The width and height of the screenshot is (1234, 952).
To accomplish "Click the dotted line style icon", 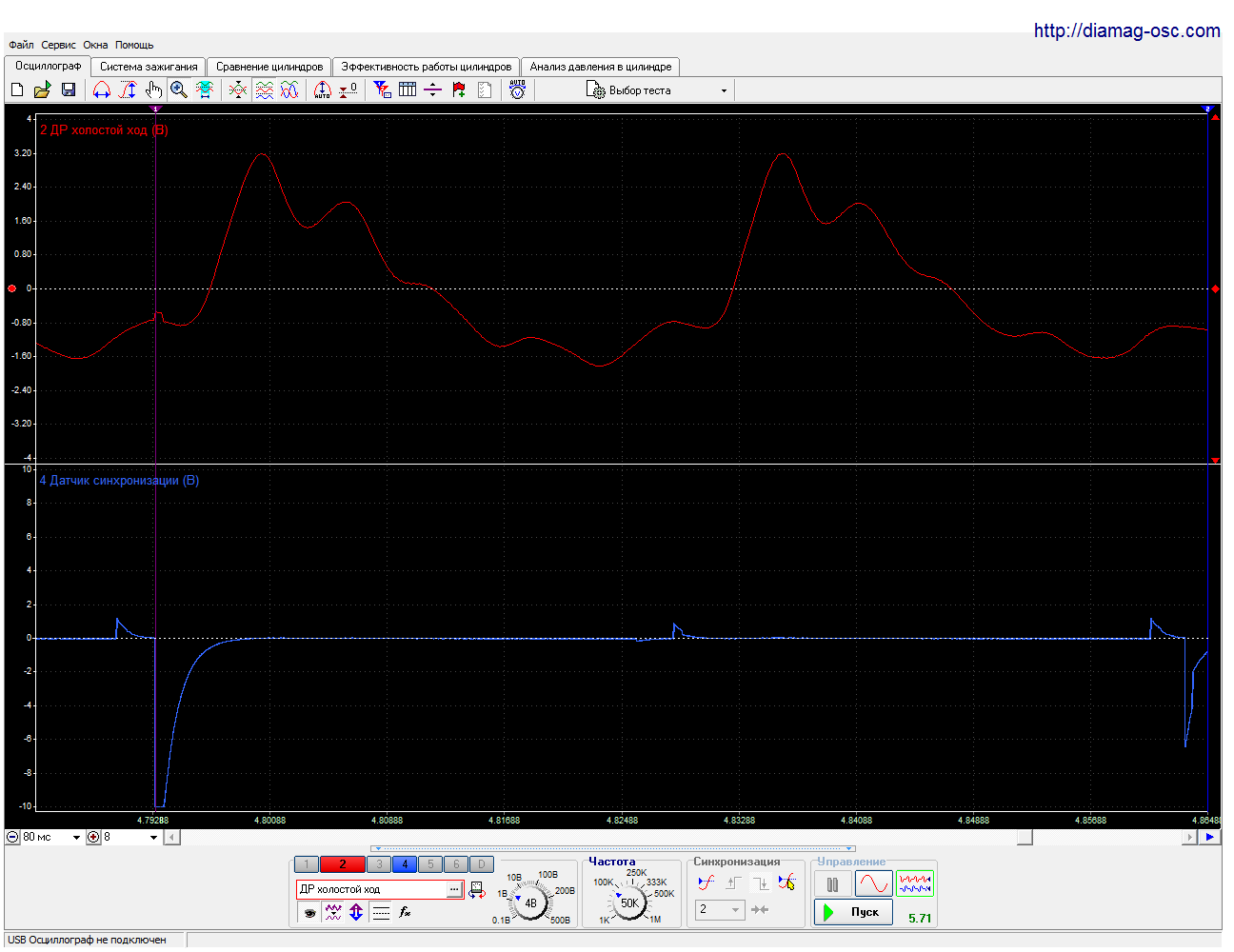I will tap(381, 912).
